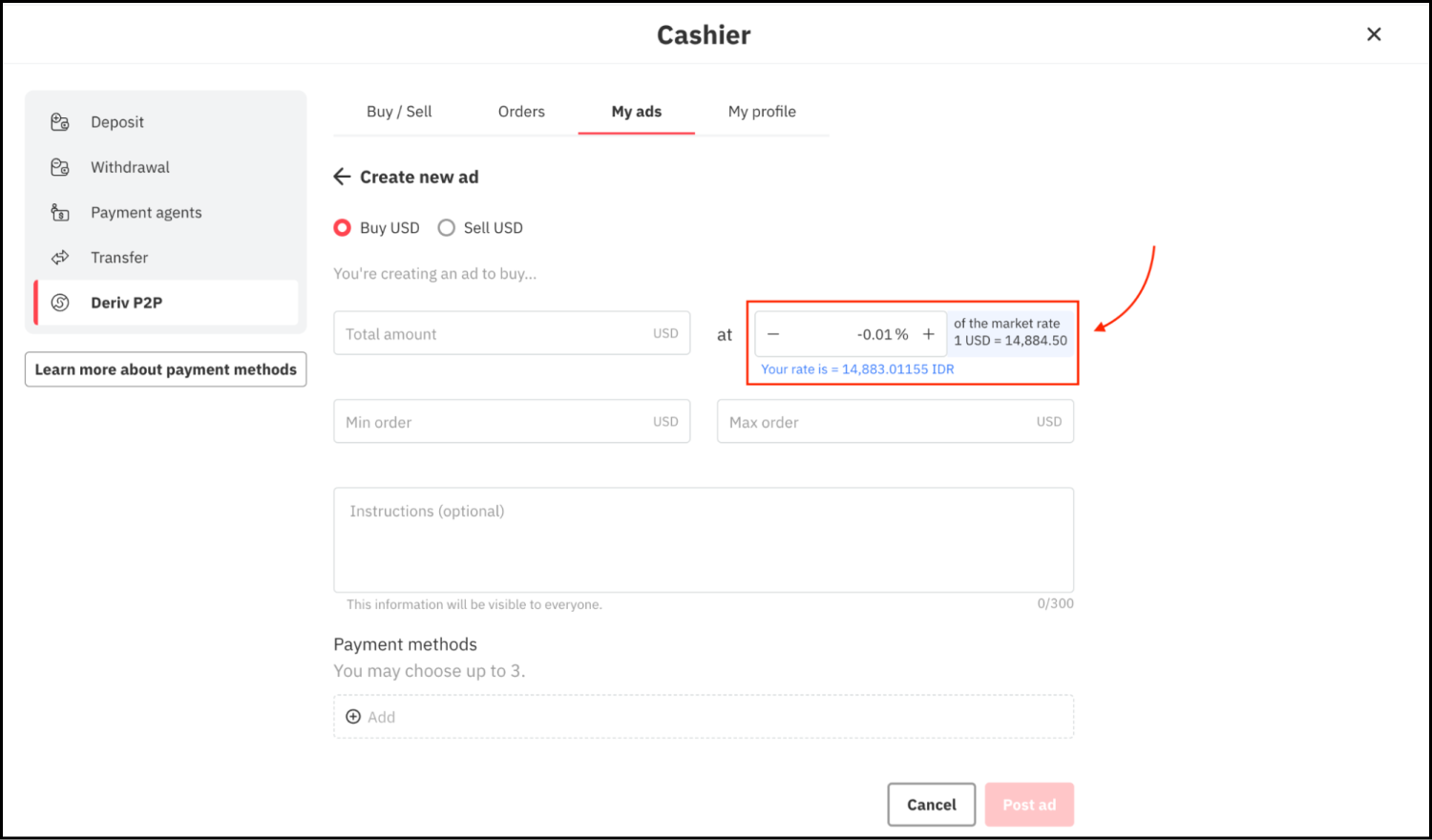This screenshot has width=1432, height=840.
Task: Open the My profile tab
Action: coord(762,112)
